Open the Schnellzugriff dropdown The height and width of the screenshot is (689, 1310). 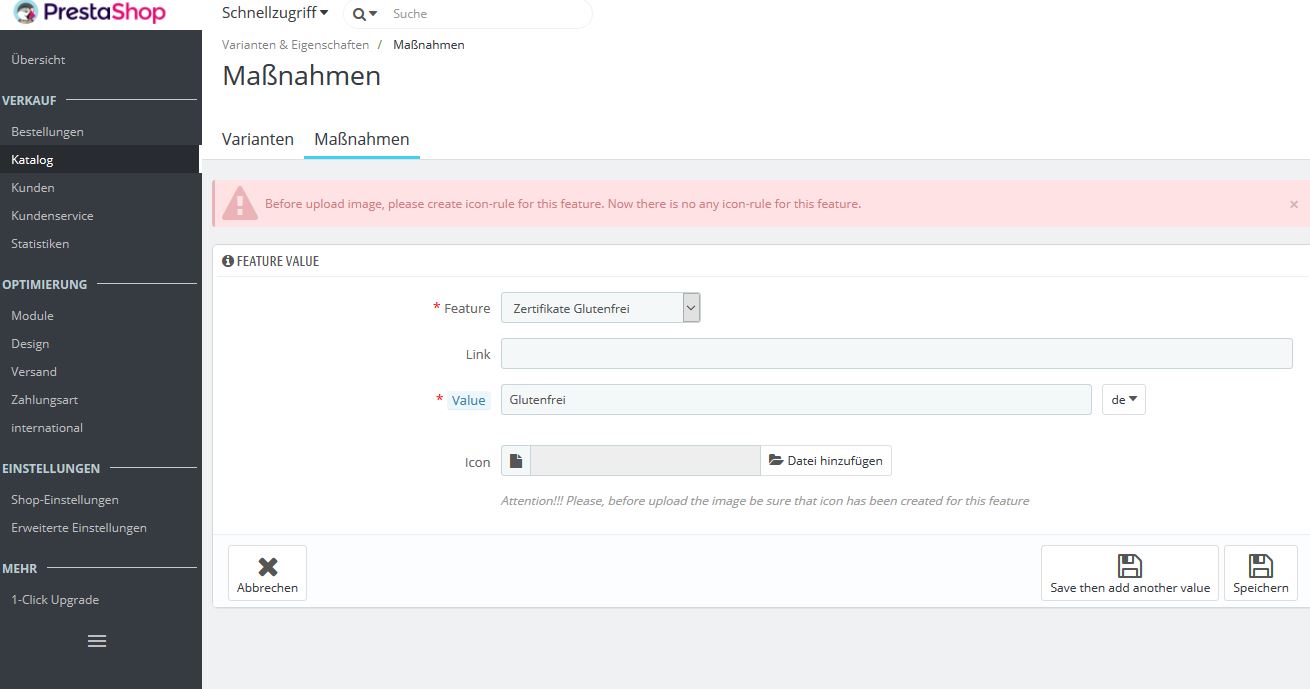tap(275, 13)
